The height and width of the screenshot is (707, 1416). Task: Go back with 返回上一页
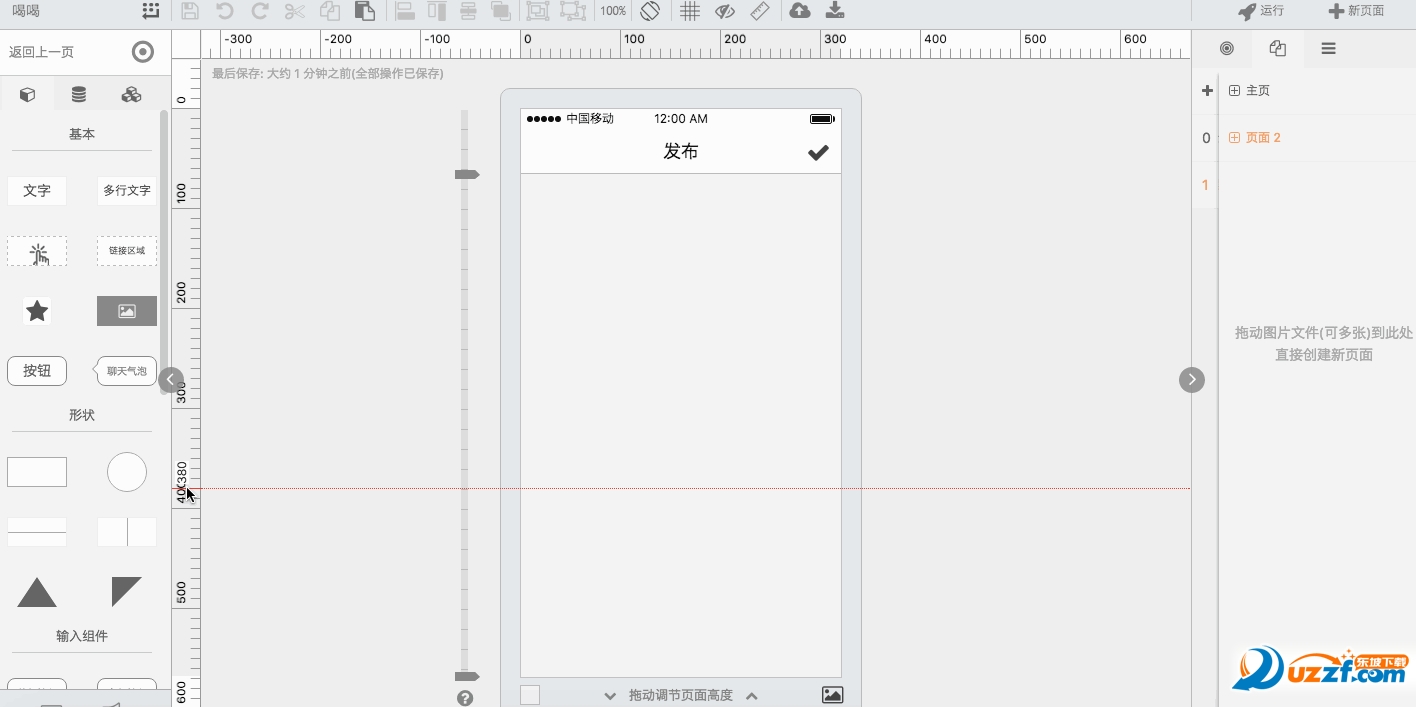[x=41, y=52]
